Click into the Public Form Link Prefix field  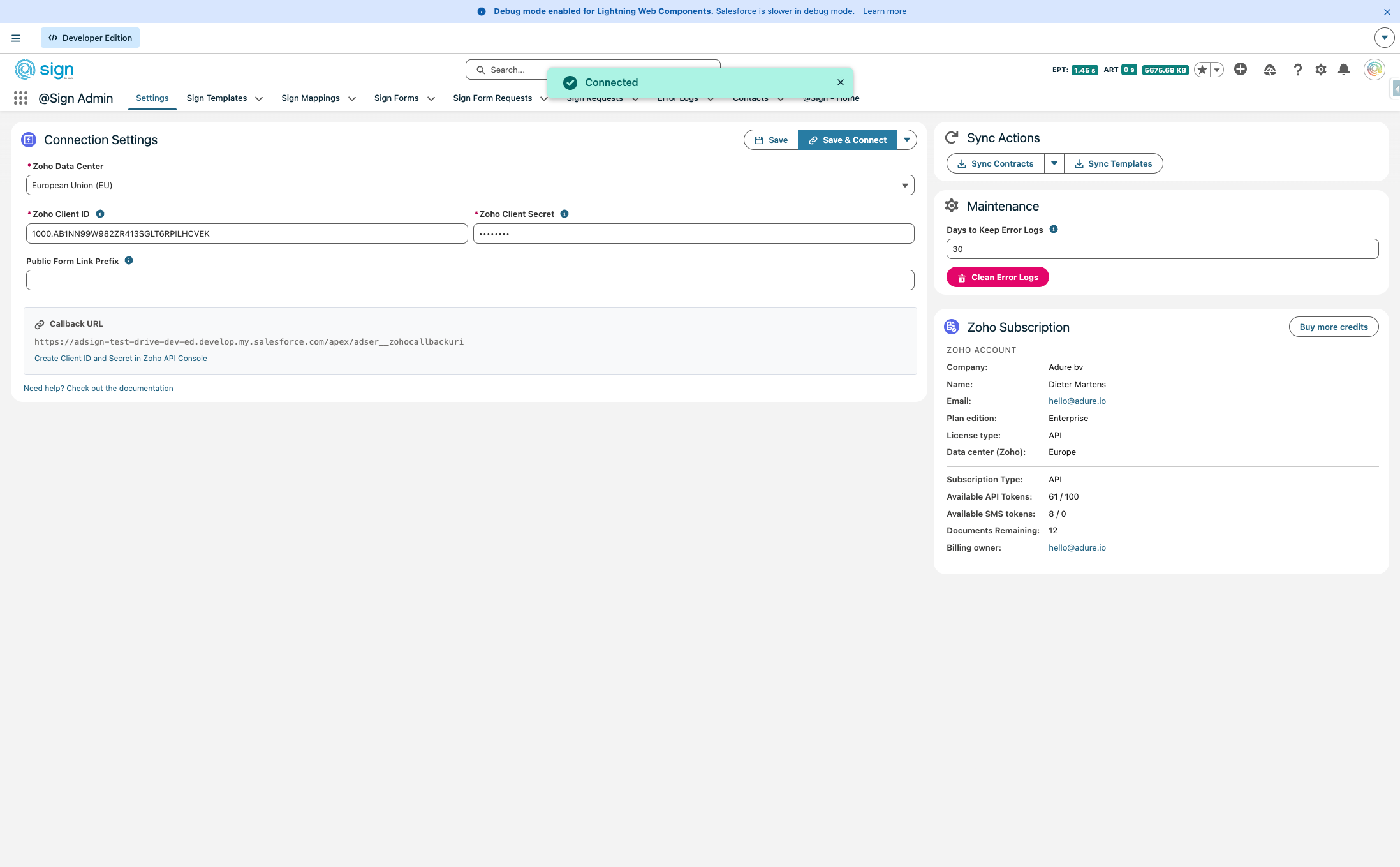(x=470, y=280)
